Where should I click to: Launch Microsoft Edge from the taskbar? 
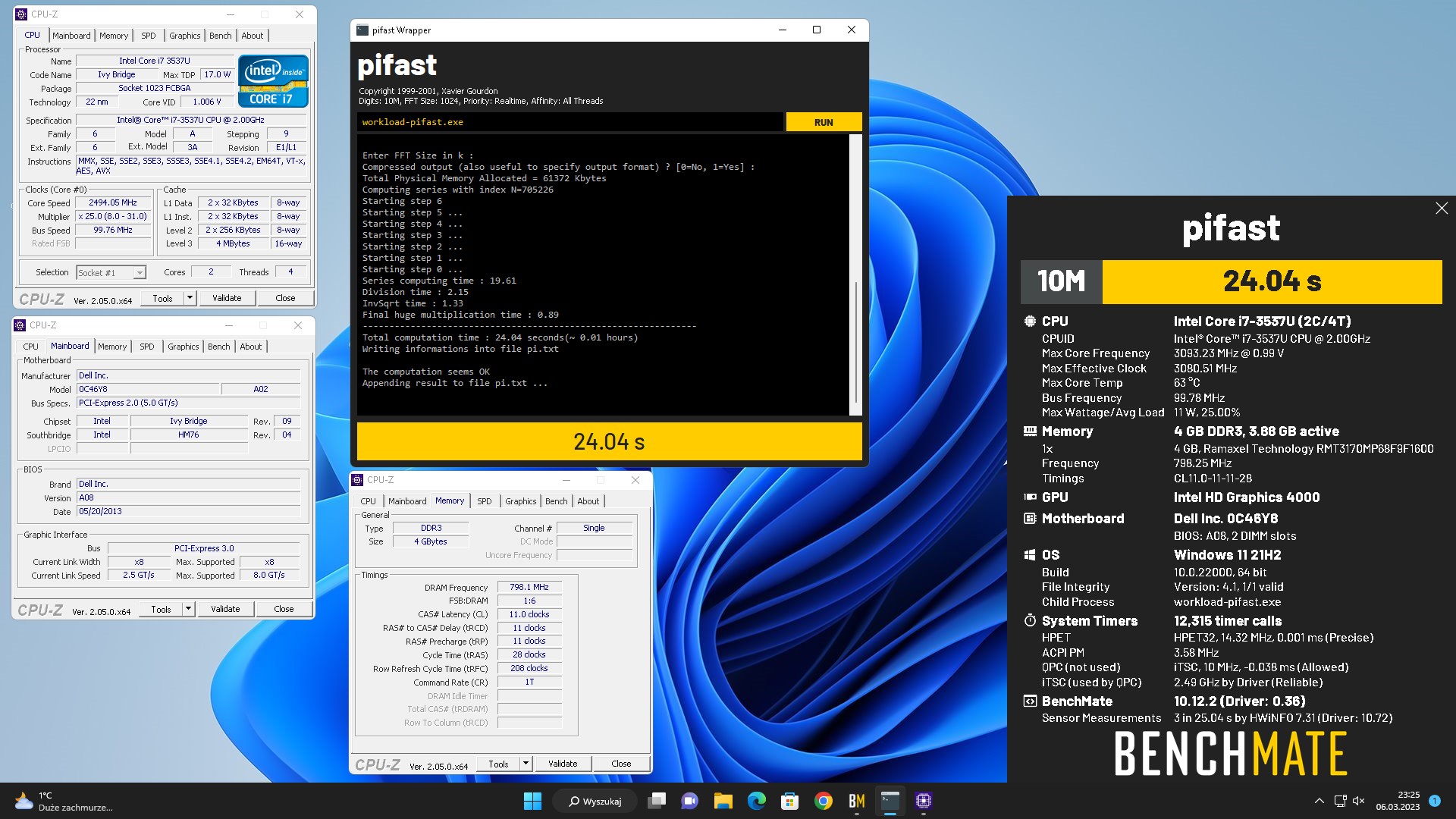[x=756, y=801]
